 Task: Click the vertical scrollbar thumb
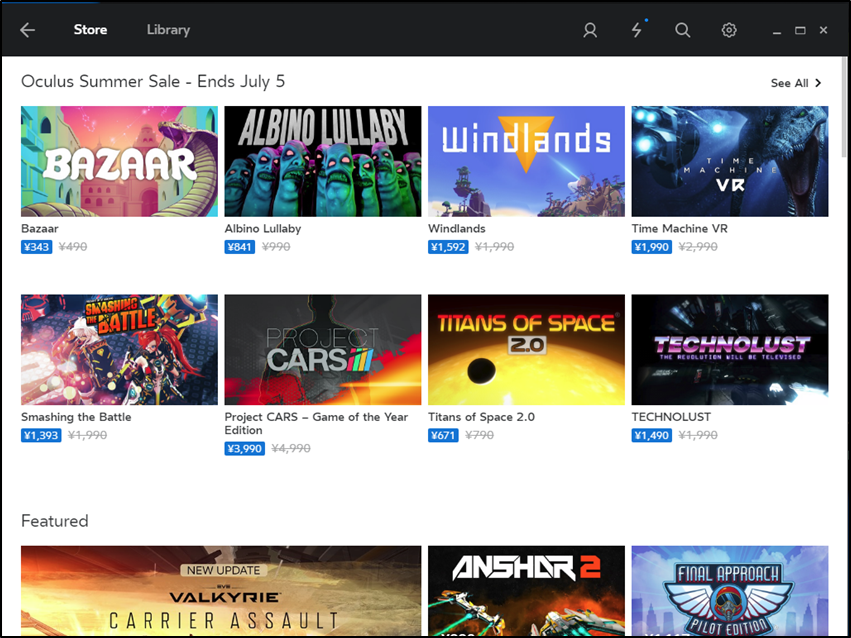point(844,106)
